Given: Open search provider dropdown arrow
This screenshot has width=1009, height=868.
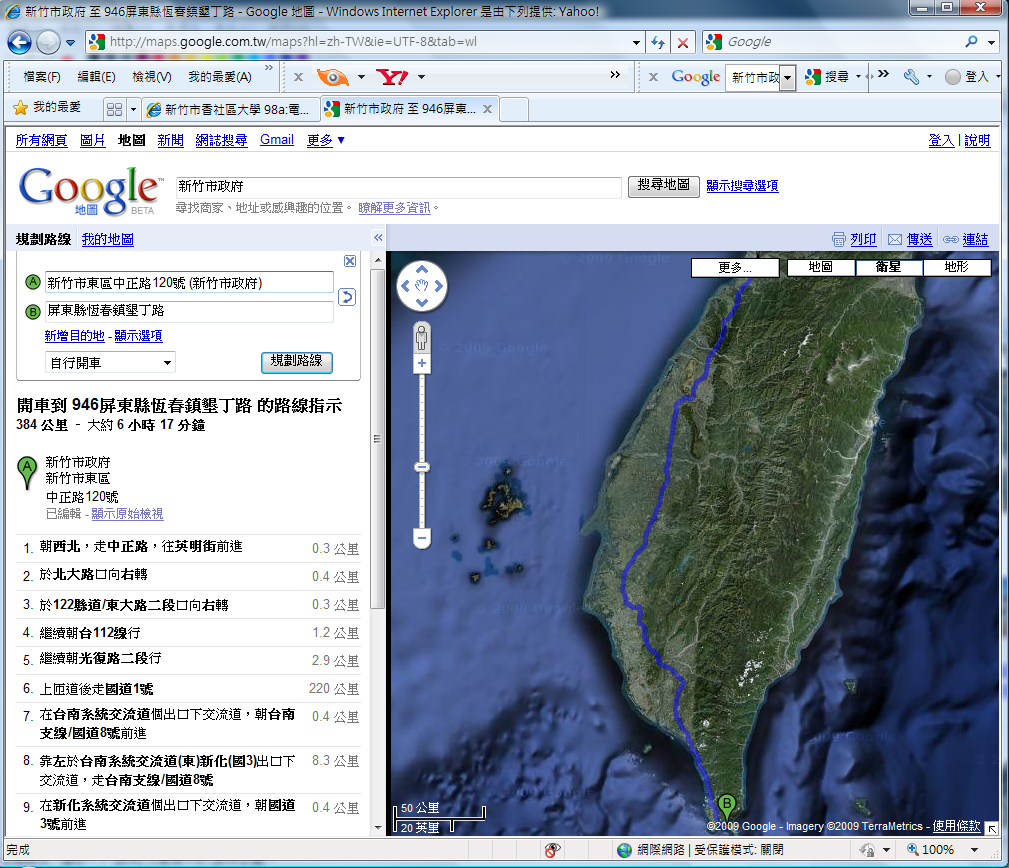Looking at the screenshot, I should click(992, 42).
